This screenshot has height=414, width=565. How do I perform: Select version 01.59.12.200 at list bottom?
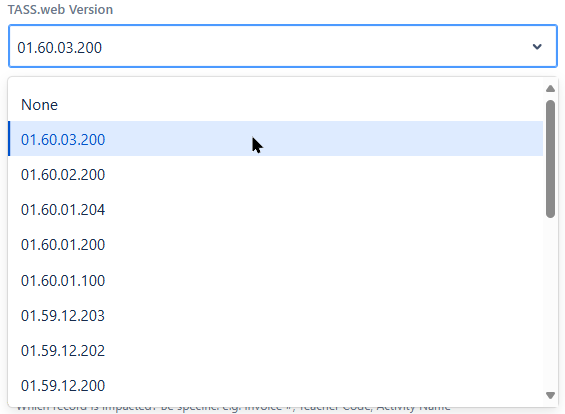click(275, 386)
